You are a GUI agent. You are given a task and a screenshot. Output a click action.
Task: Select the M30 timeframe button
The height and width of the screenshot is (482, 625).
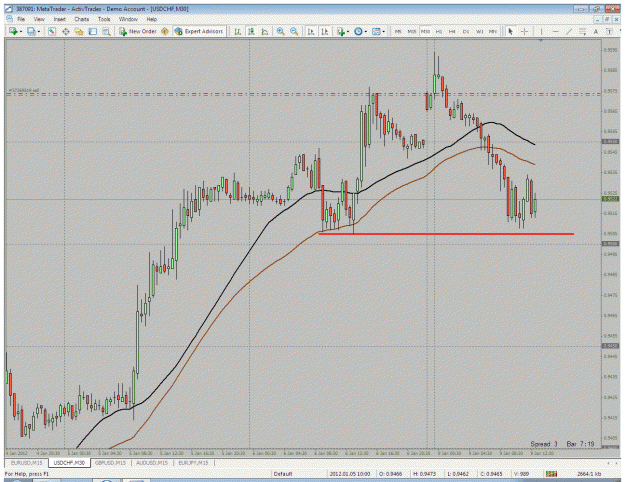click(x=425, y=31)
